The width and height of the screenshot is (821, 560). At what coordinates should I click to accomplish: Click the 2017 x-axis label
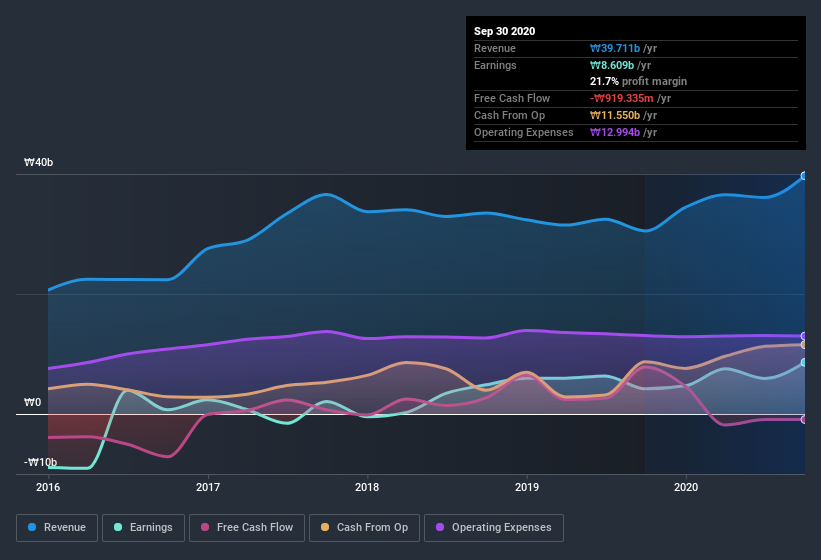(208, 487)
